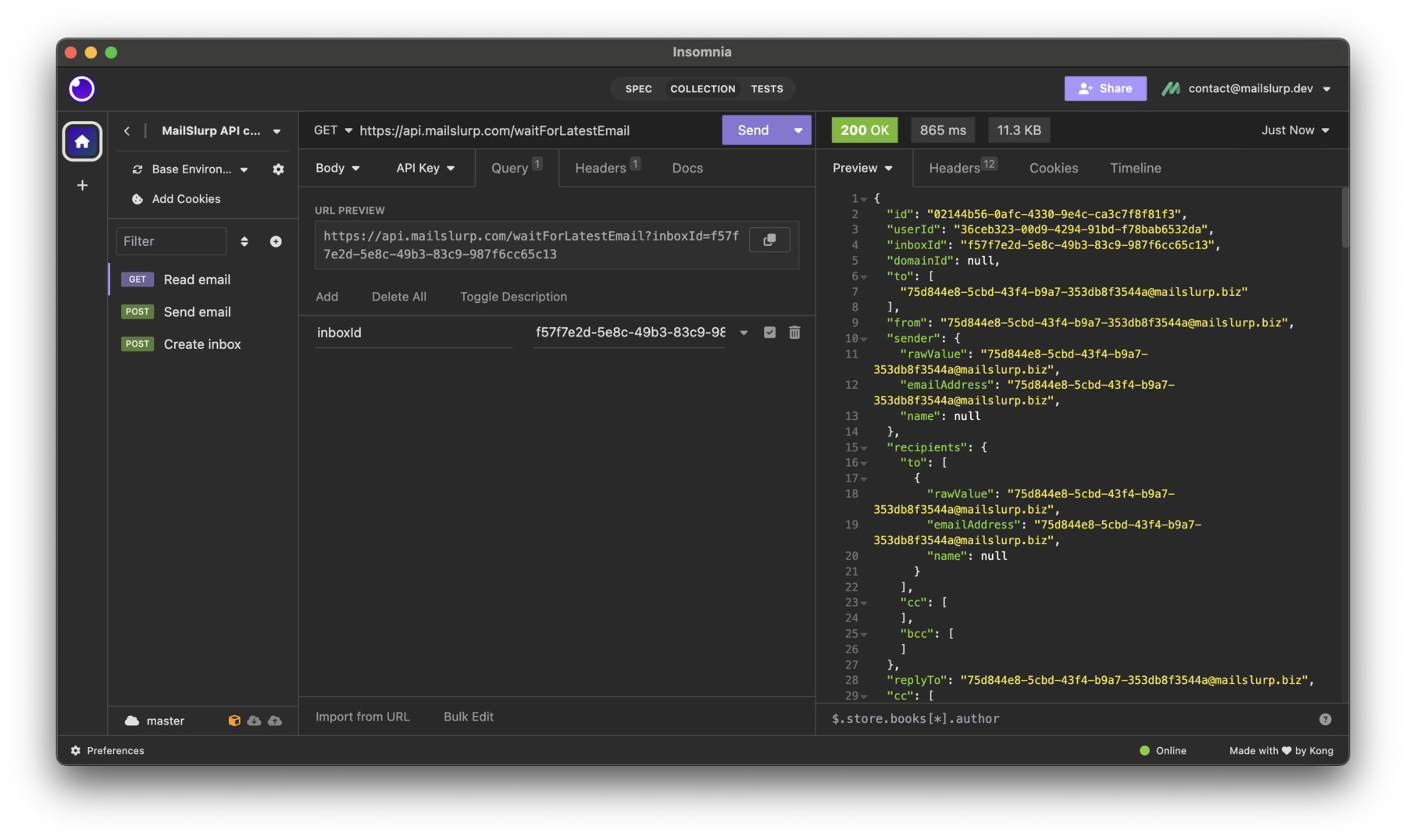Screen dimensions: 1406x840
Task: Click the inboxId parameter value field
Action: 630,333
